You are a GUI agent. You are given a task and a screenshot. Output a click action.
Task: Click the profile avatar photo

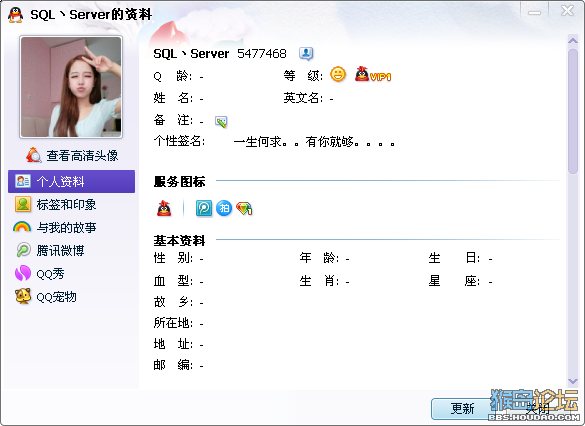click(x=71, y=87)
